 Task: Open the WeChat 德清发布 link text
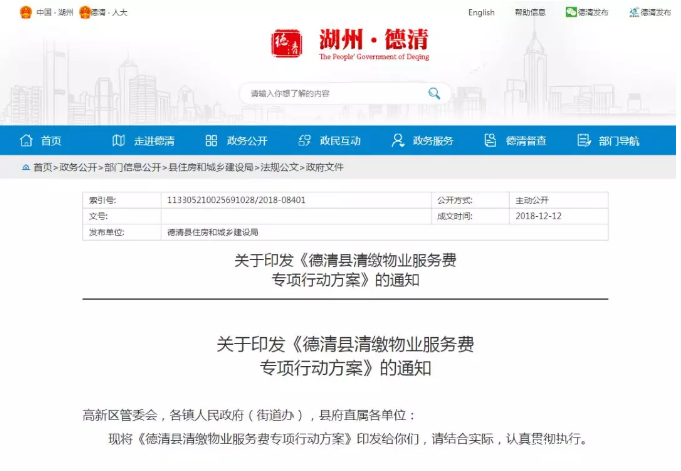(593, 13)
